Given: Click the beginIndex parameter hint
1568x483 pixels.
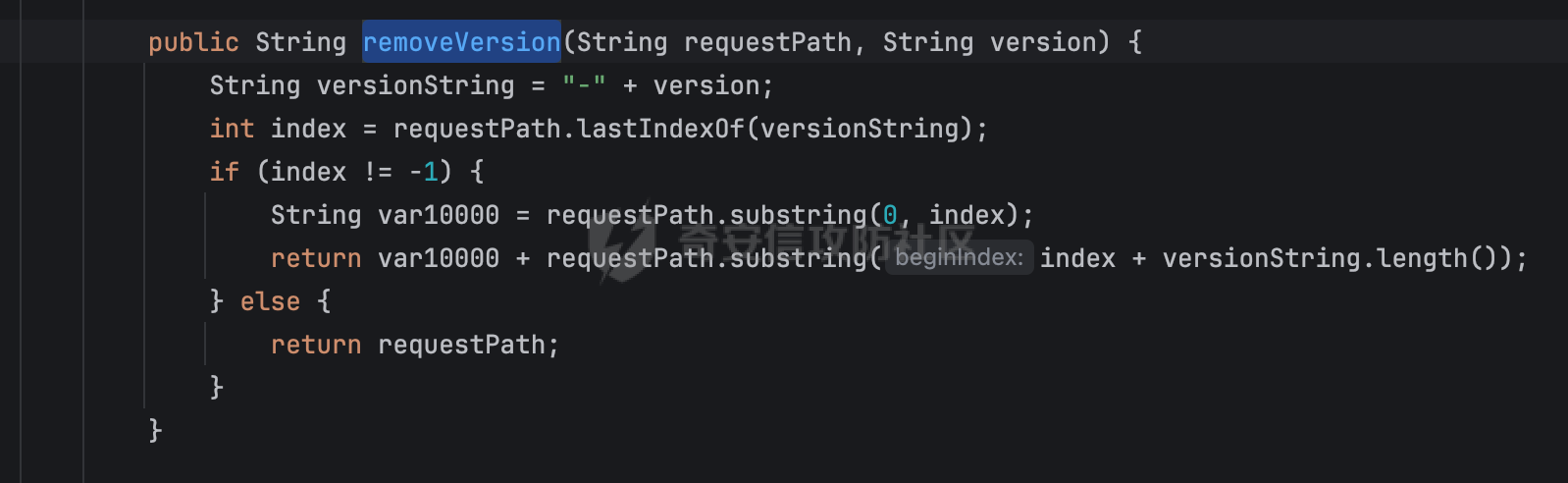Looking at the screenshot, I should click(x=959, y=258).
